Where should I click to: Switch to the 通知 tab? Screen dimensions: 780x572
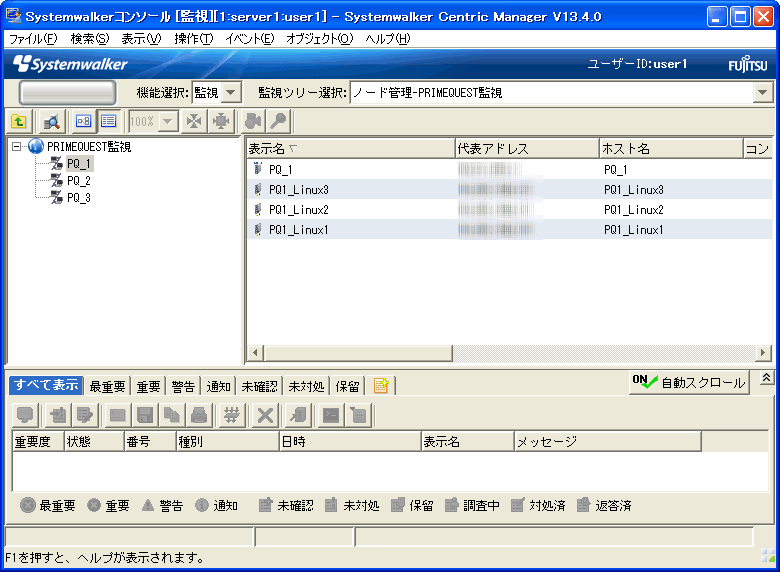click(x=218, y=386)
